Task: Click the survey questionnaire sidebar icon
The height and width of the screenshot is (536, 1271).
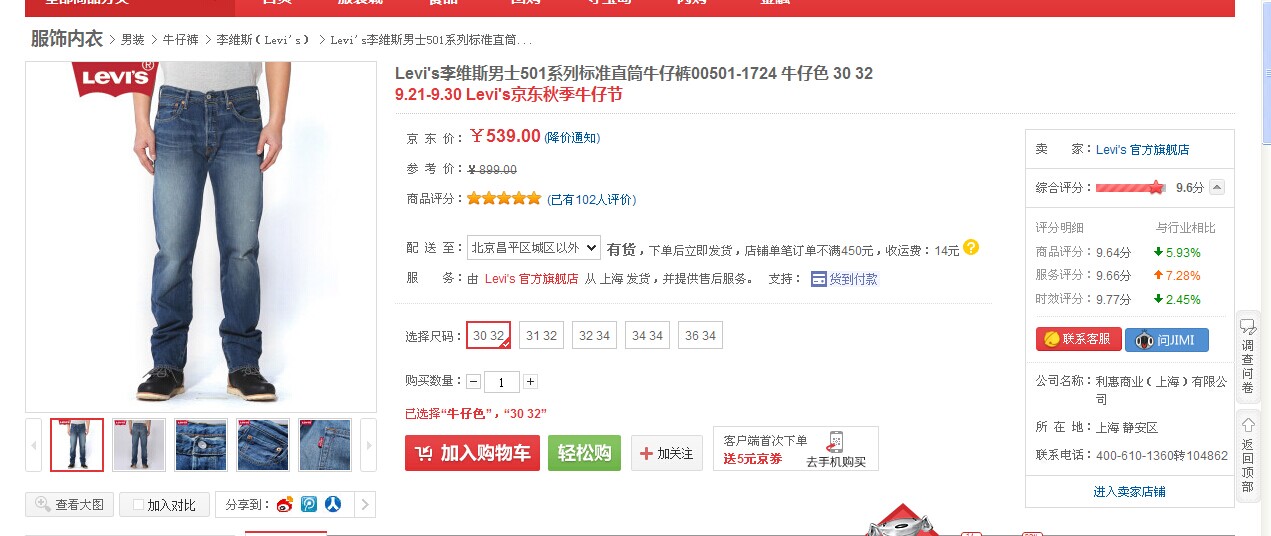Action: [x=1248, y=328]
